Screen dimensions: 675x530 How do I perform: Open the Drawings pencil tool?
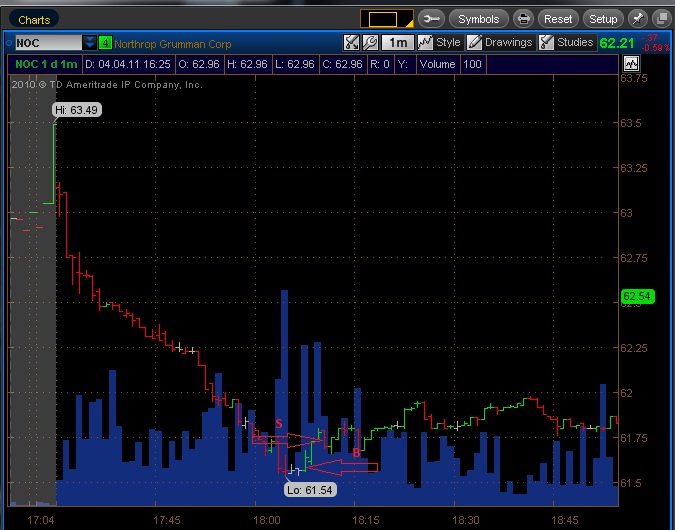point(500,42)
